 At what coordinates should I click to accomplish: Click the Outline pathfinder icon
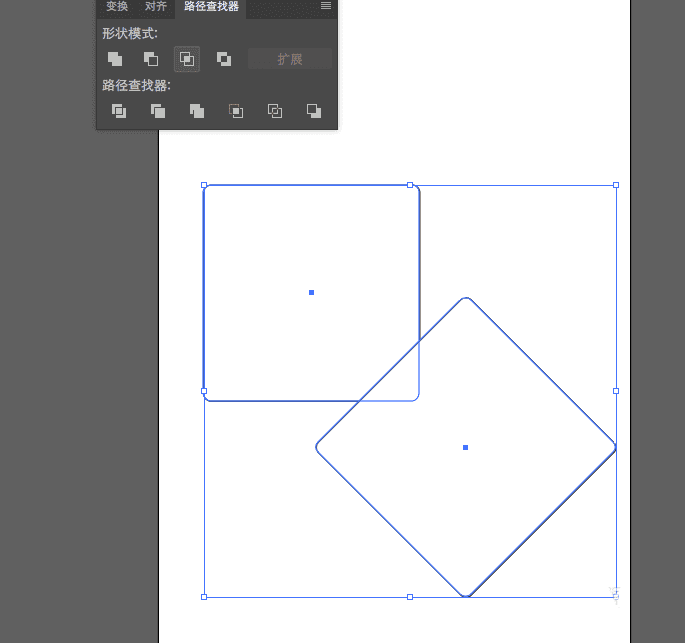coord(275,111)
